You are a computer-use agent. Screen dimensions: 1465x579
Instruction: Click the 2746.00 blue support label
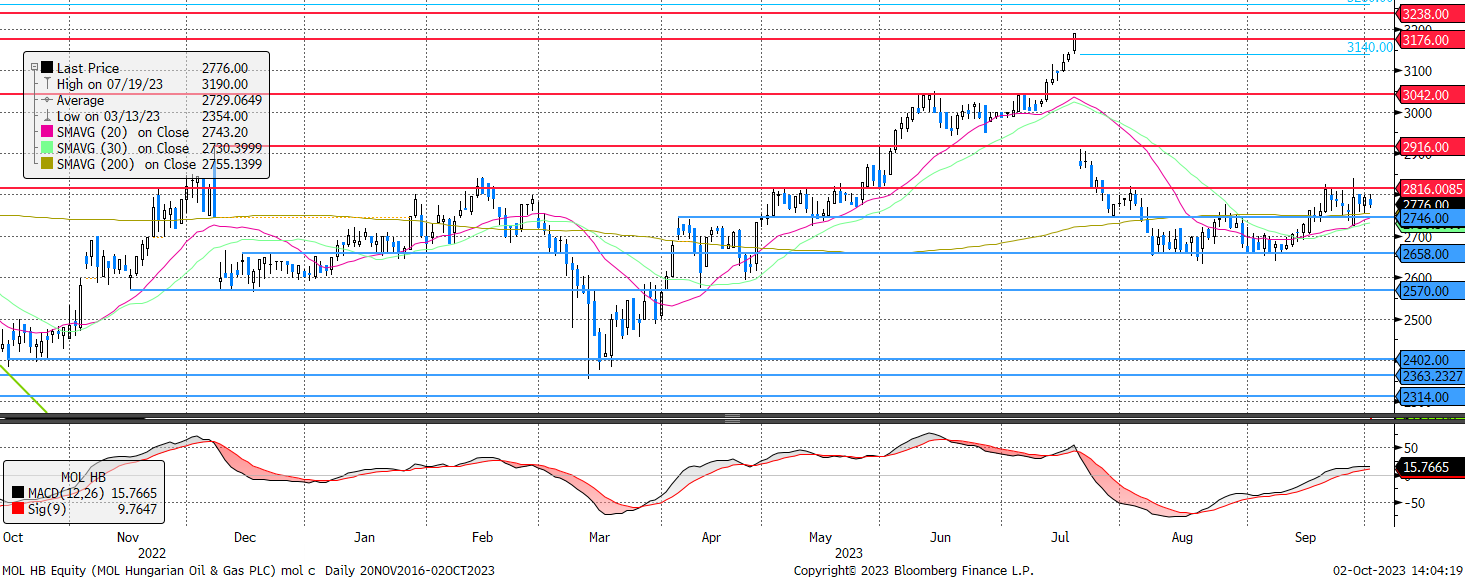pyautogui.click(x=1427, y=217)
